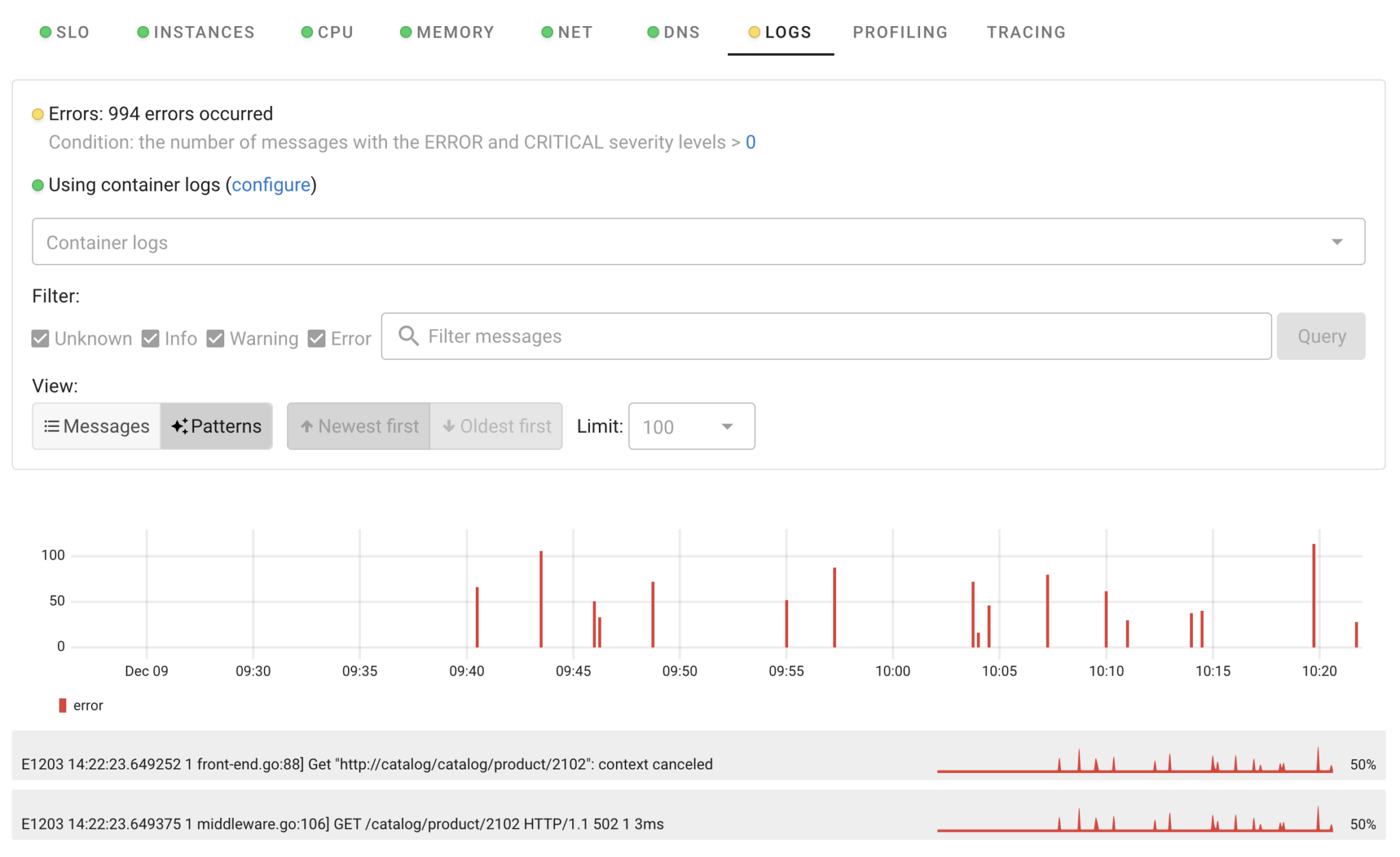Switch to the TRACING tab
Viewport: 1400px width, 857px height.
[x=1025, y=31]
